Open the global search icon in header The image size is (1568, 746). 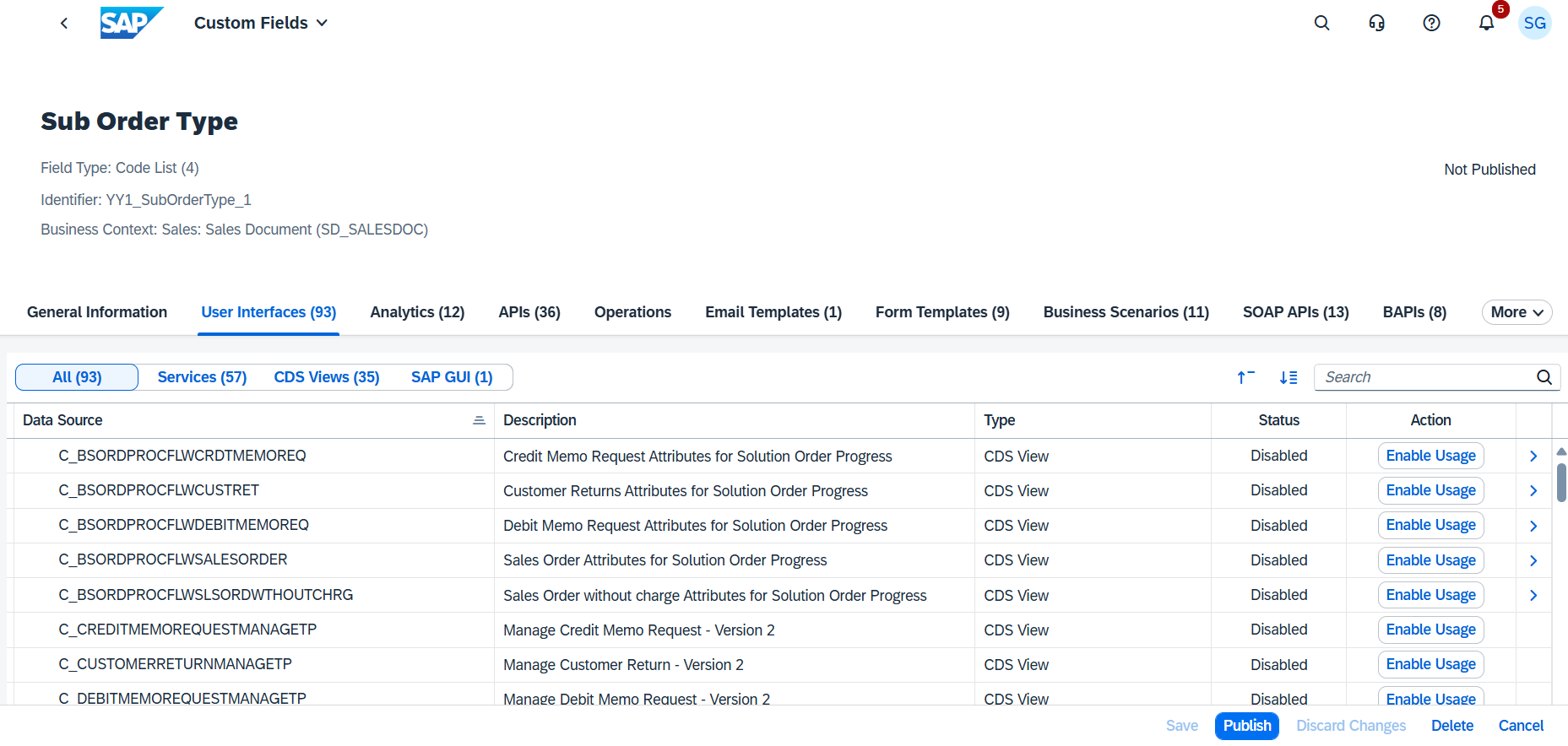[x=1321, y=23]
